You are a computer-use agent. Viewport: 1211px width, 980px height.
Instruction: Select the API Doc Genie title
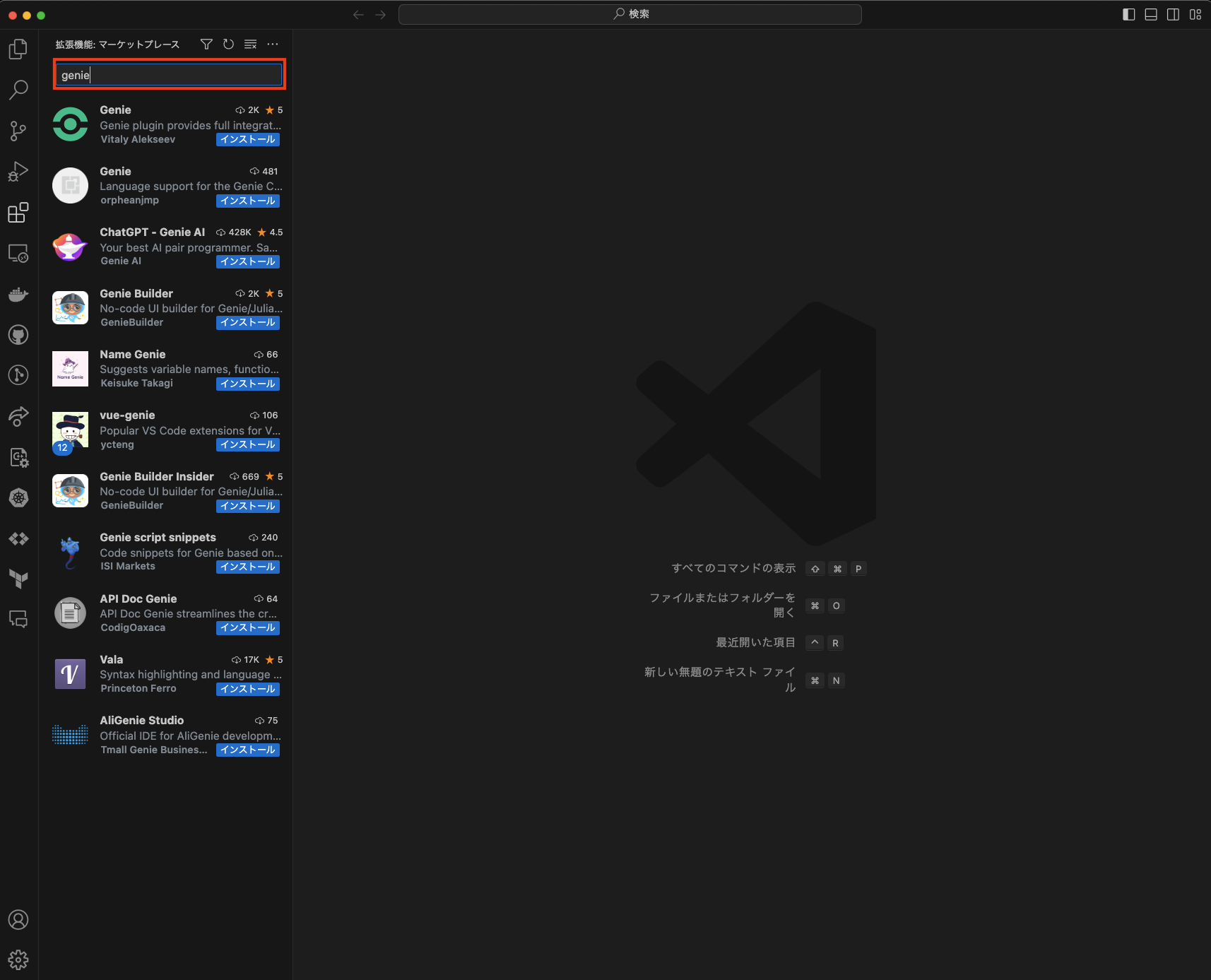[138, 599]
